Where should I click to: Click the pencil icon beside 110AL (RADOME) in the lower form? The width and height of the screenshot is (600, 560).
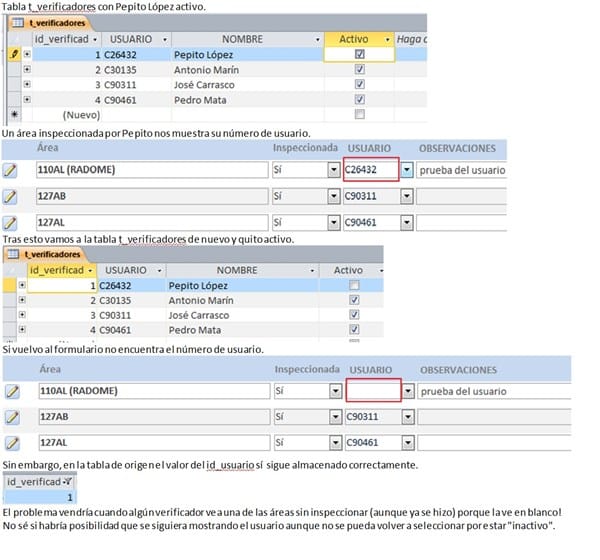coord(12,391)
